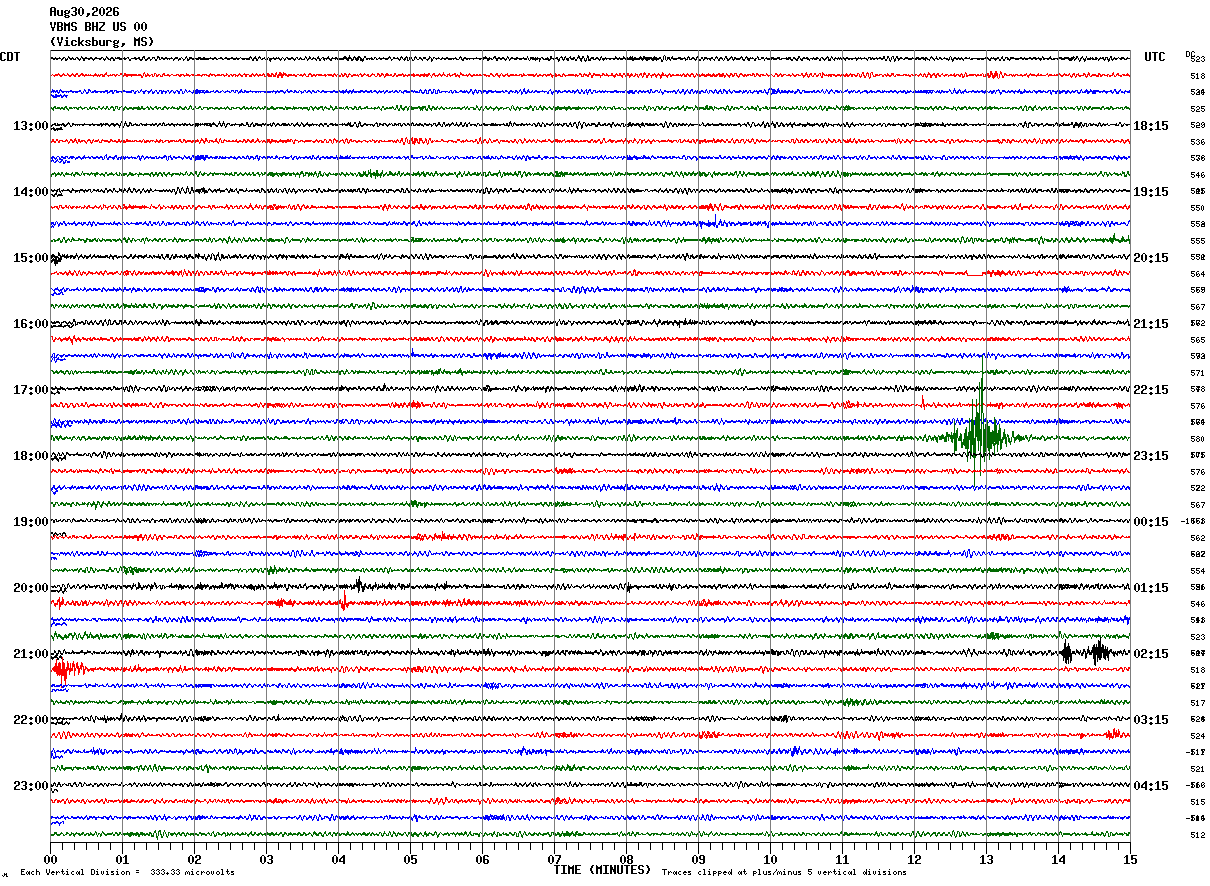Click the 22:15 UTC label

coord(1151,390)
